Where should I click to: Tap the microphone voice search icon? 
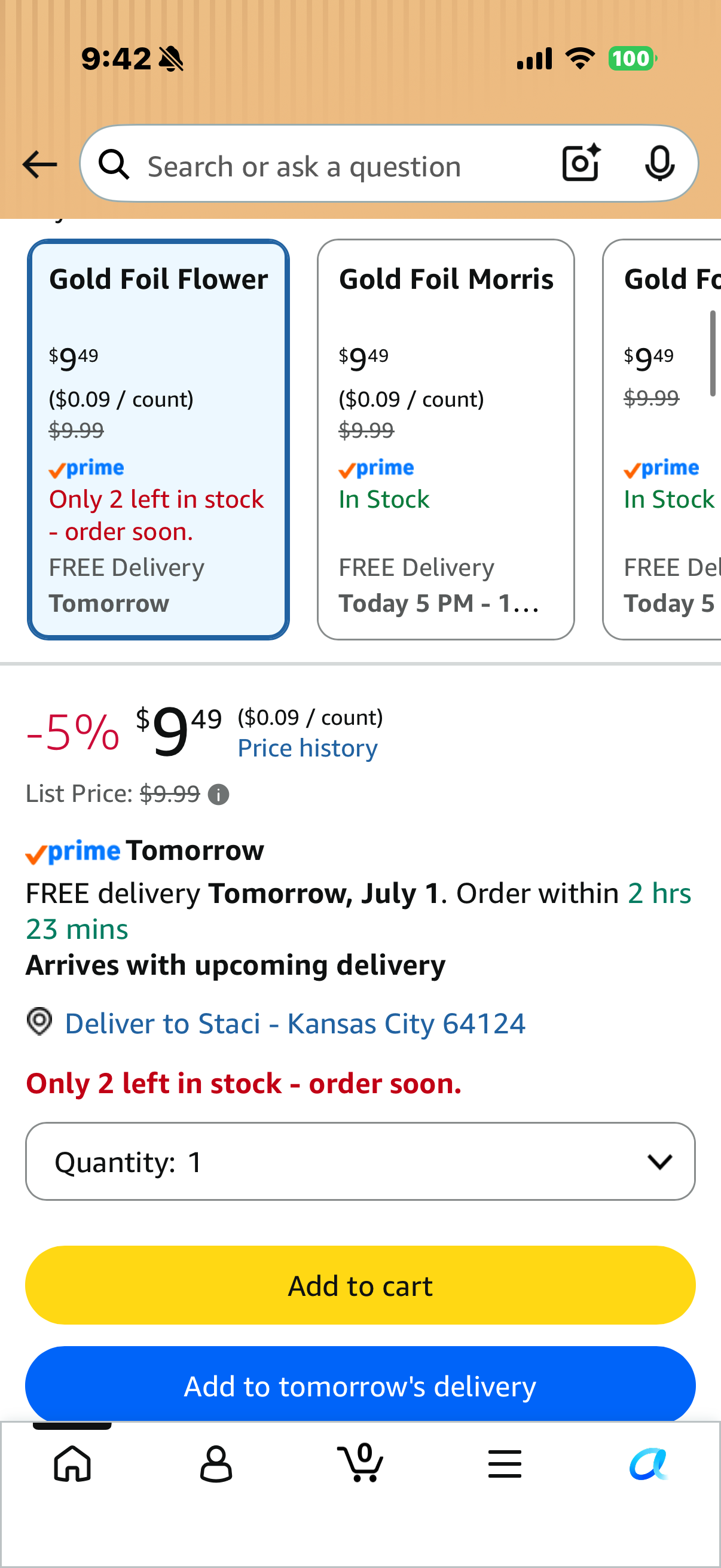click(659, 164)
